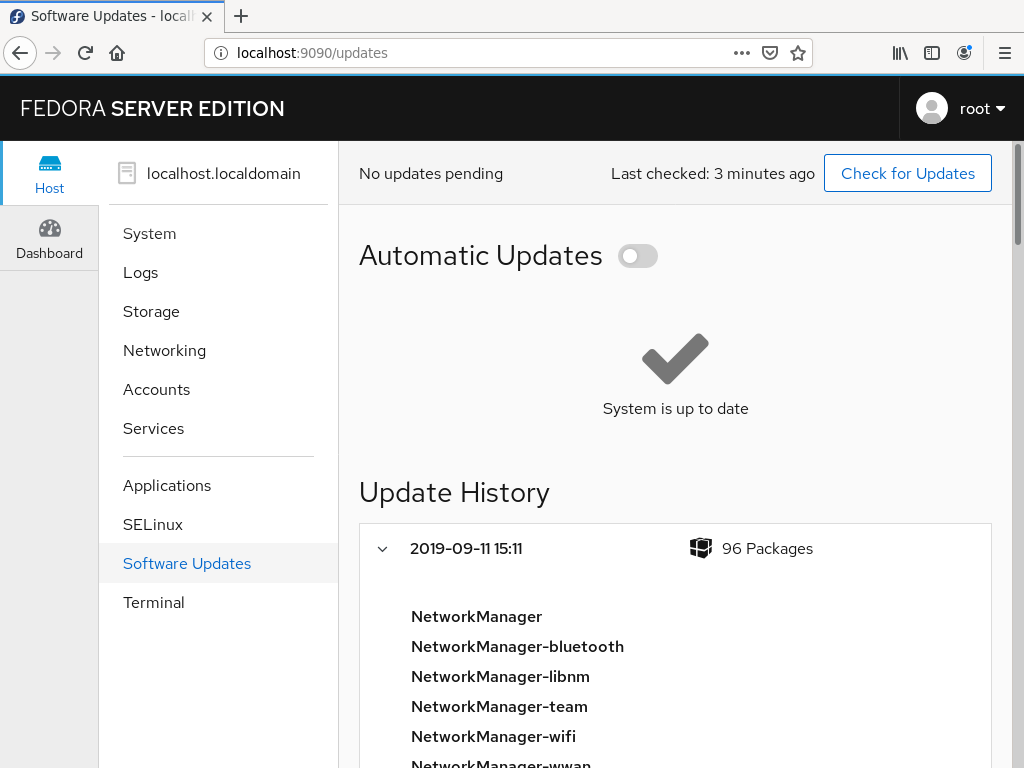The height and width of the screenshot is (768, 1024).
Task: Click the gray up-to-date checkmark
Action: 675,358
